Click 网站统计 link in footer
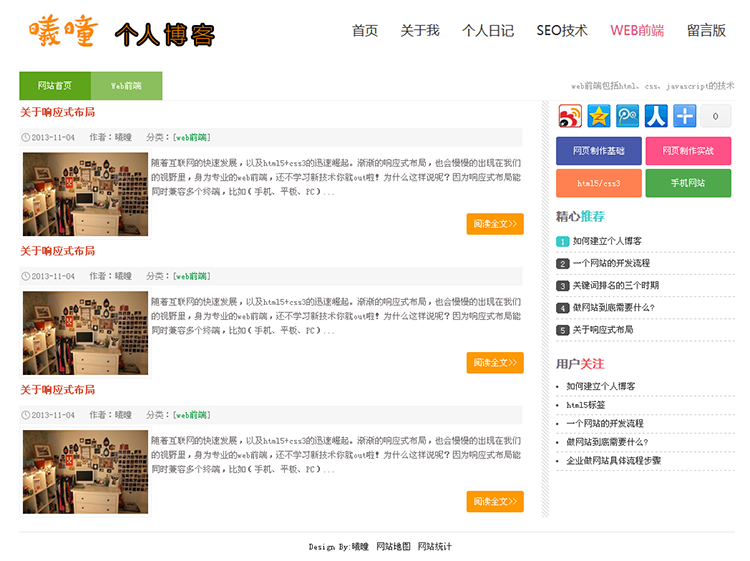 [x=434, y=547]
